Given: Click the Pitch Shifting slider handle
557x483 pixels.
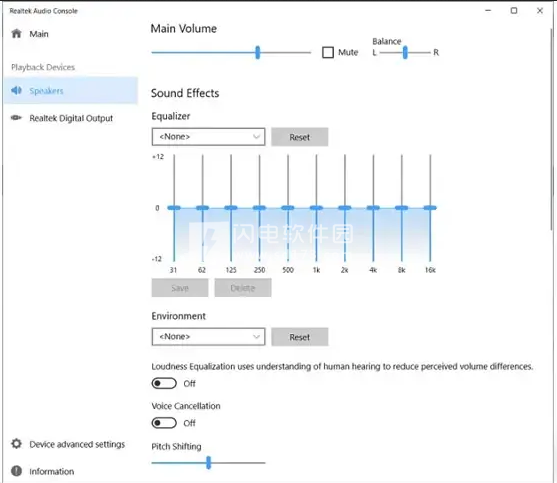Looking at the screenshot, I should [x=209, y=463].
